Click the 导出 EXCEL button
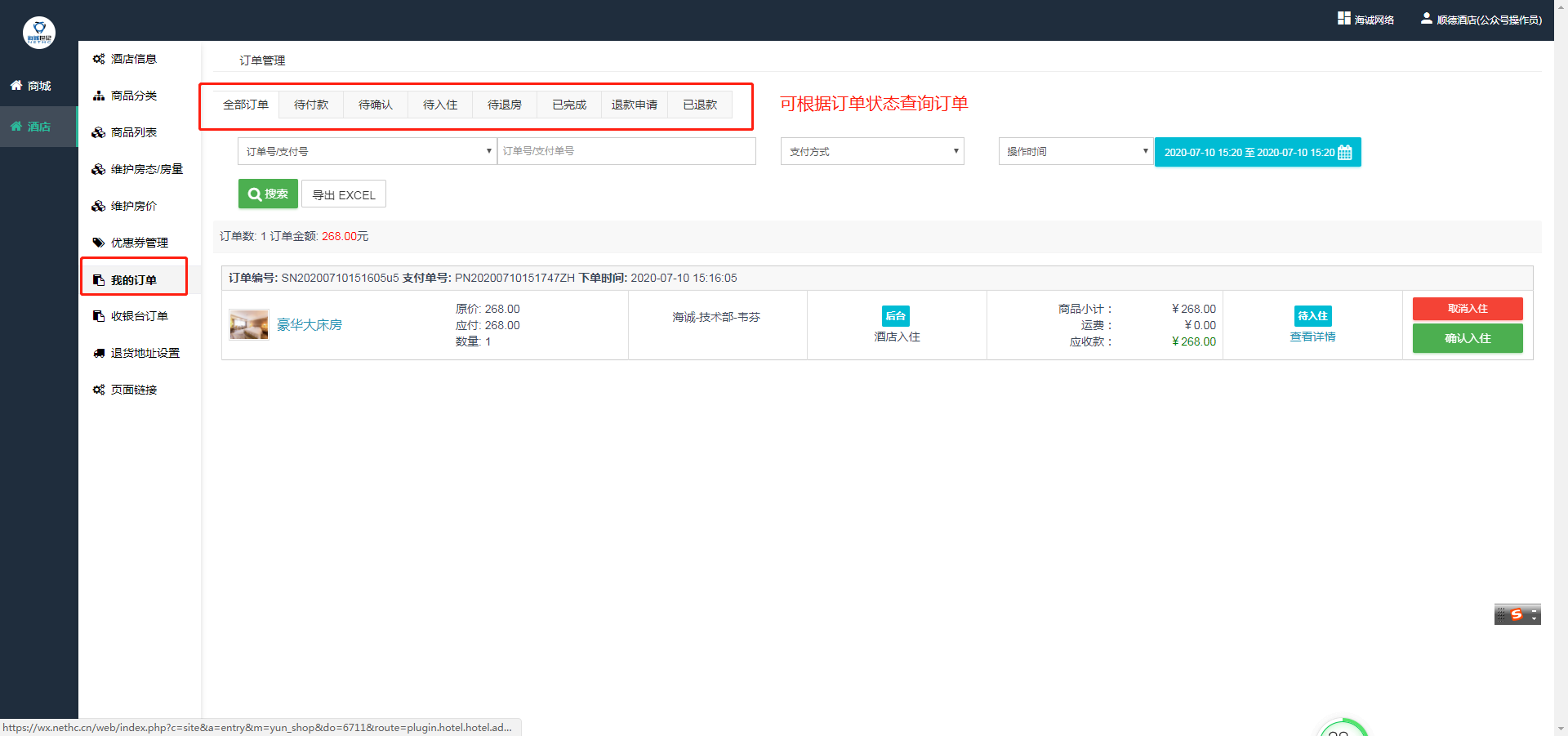Viewport: 1568px width, 736px height. pyautogui.click(x=344, y=194)
